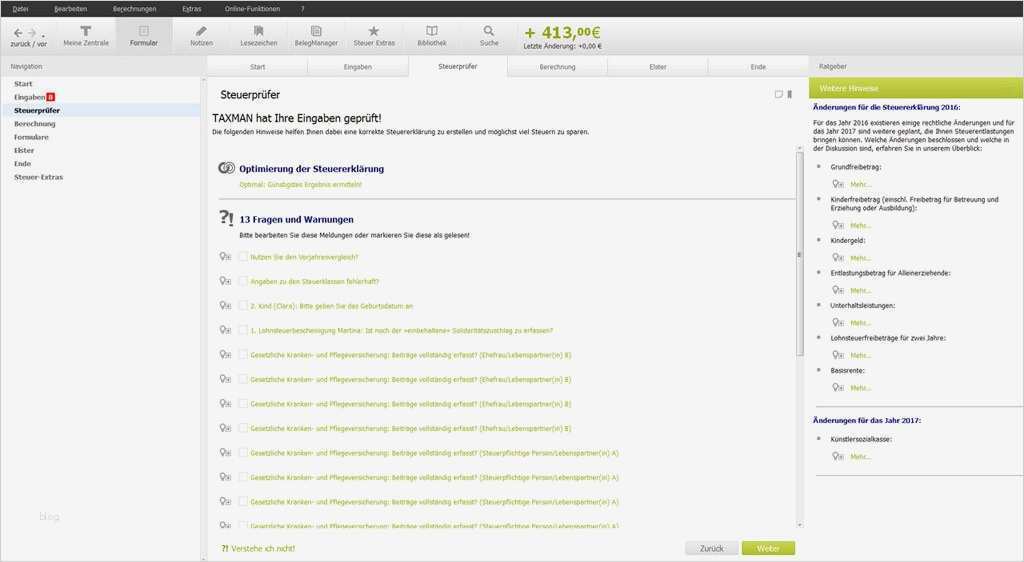Click the bulb icon under Grundfreibetrag
The height and width of the screenshot is (562, 1024).
coord(838,184)
